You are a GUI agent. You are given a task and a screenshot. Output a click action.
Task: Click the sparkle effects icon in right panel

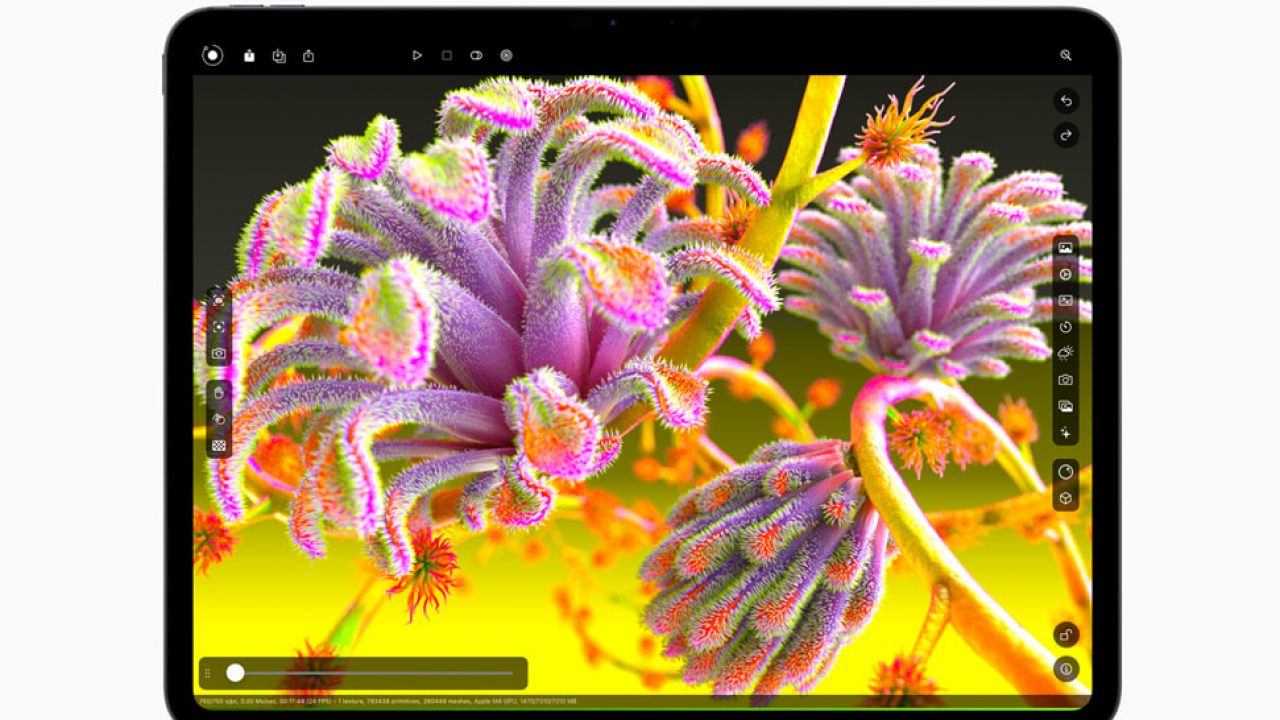(1066, 433)
